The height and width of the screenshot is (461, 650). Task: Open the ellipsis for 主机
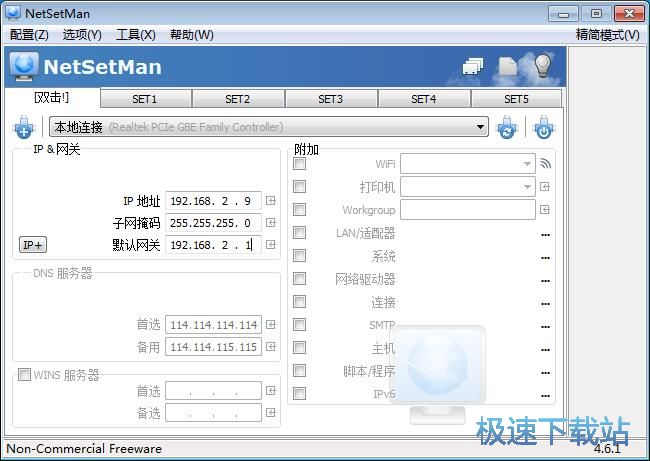click(546, 350)
